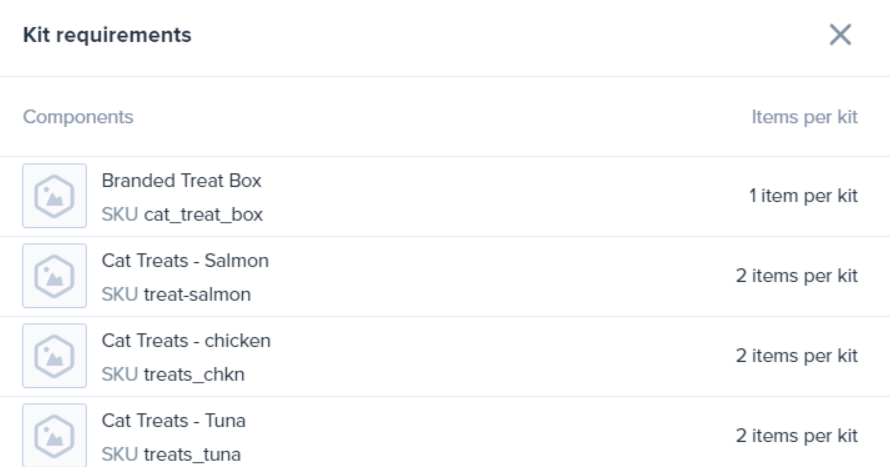Select Salmon's 2 items per kit quantity

coord(797,276)
